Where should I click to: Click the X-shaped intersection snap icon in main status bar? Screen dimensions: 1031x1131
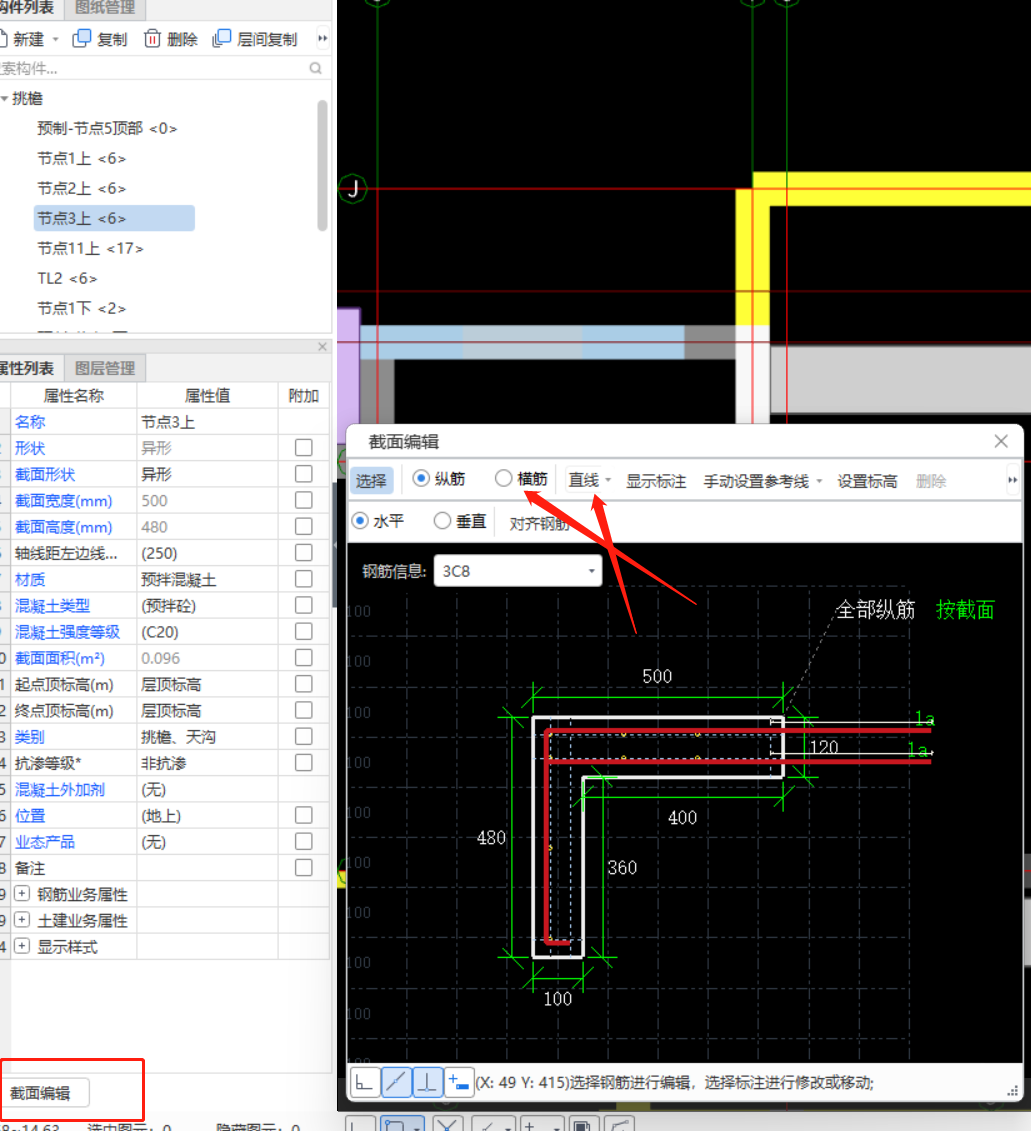pos(448,1124)
